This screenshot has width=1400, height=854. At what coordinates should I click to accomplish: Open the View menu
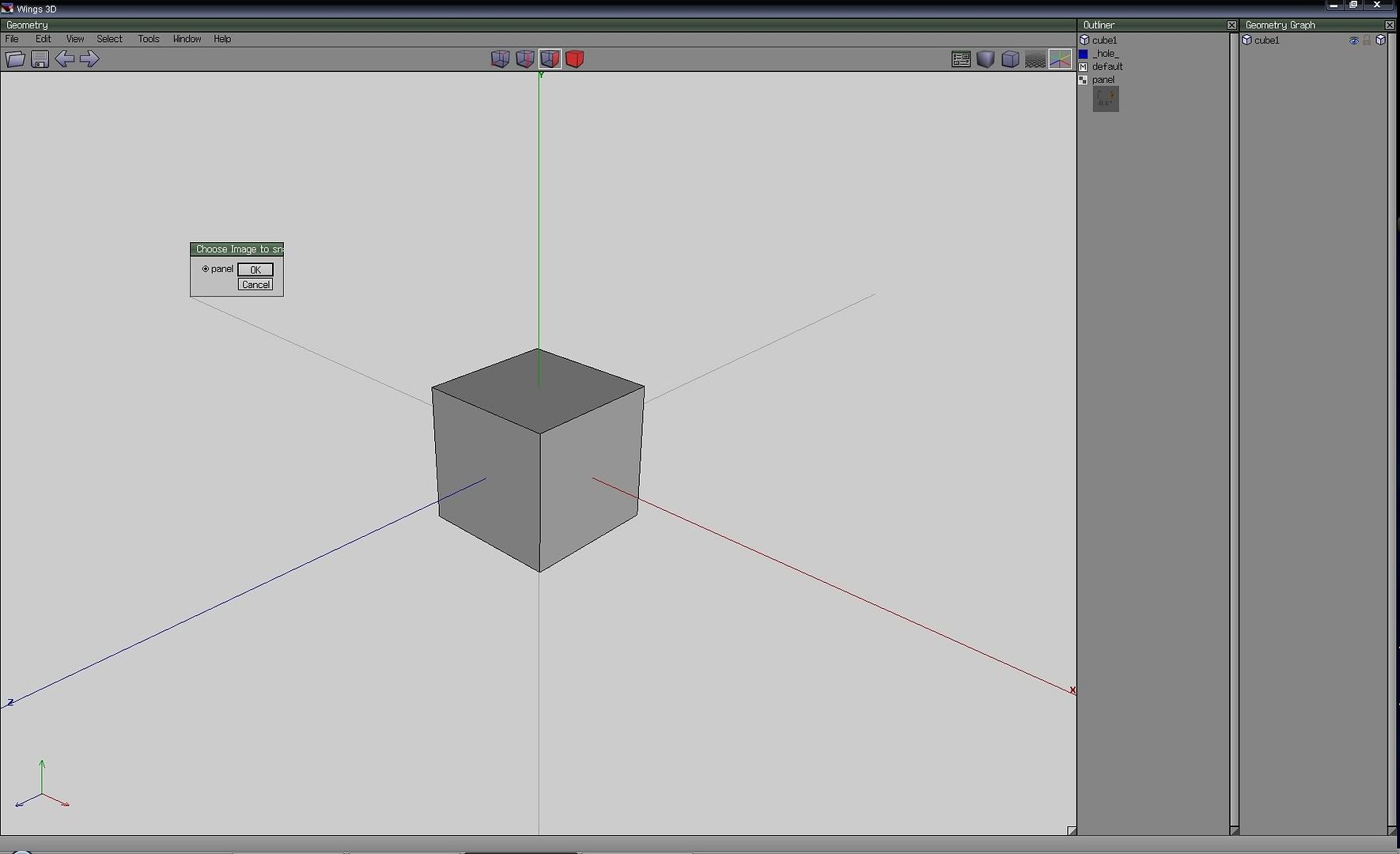(x=75, y=39)
